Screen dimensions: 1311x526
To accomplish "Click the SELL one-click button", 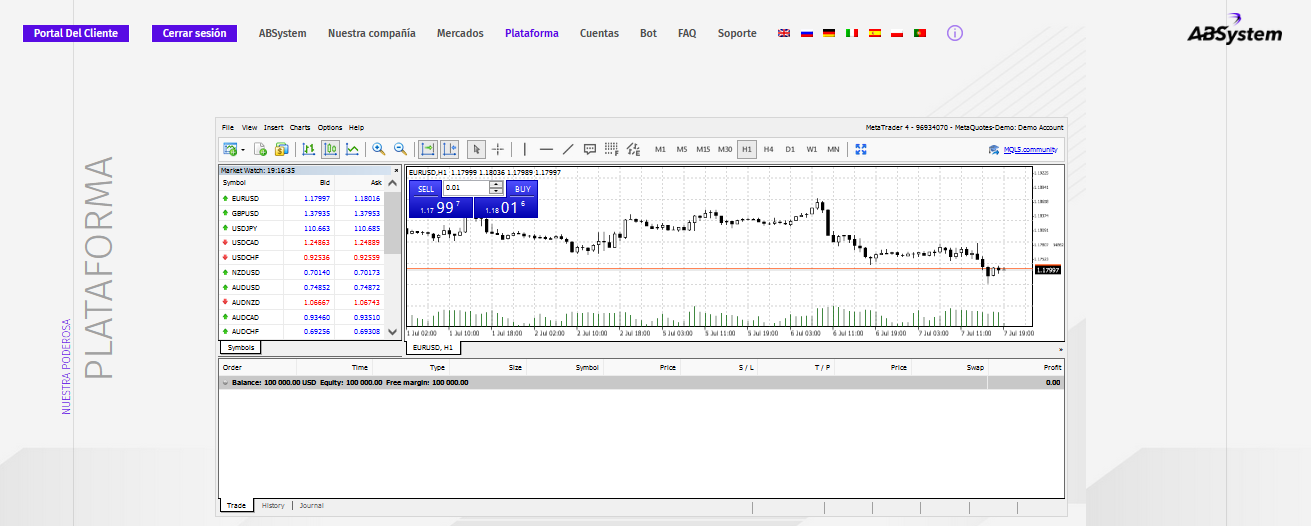I will coord(426,188).
